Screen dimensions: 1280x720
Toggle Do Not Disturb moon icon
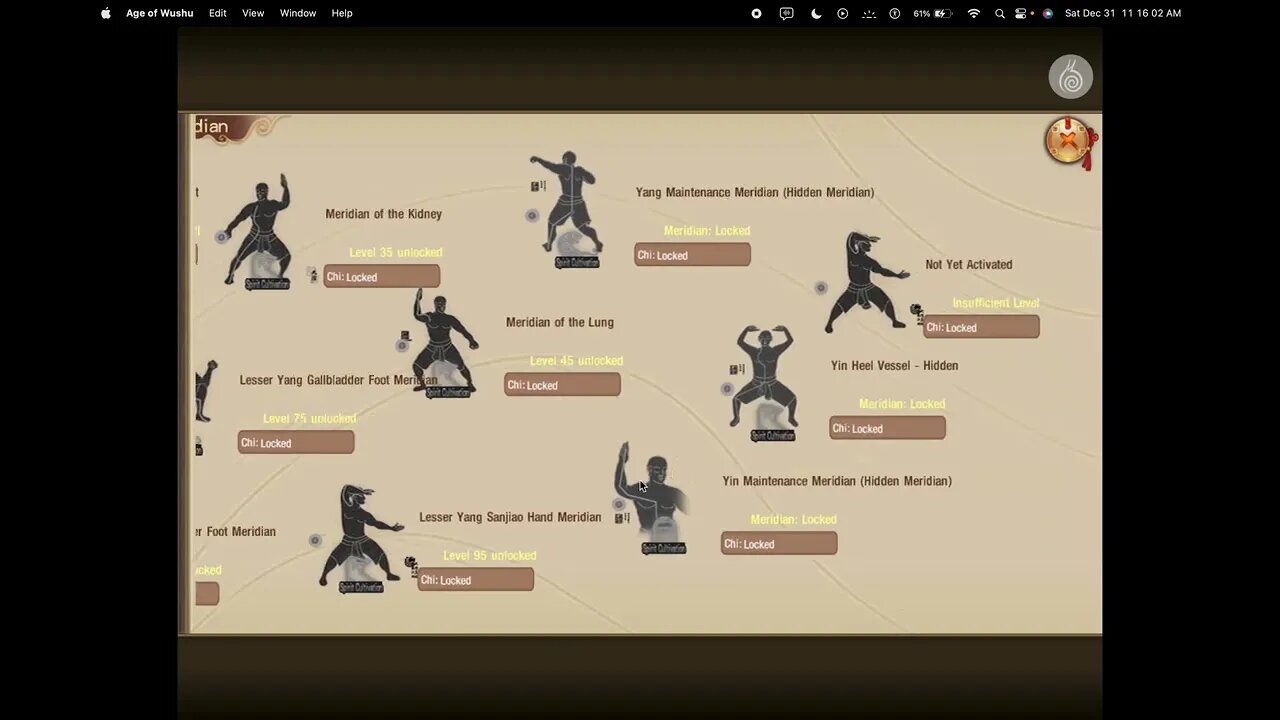coord(816,13)
